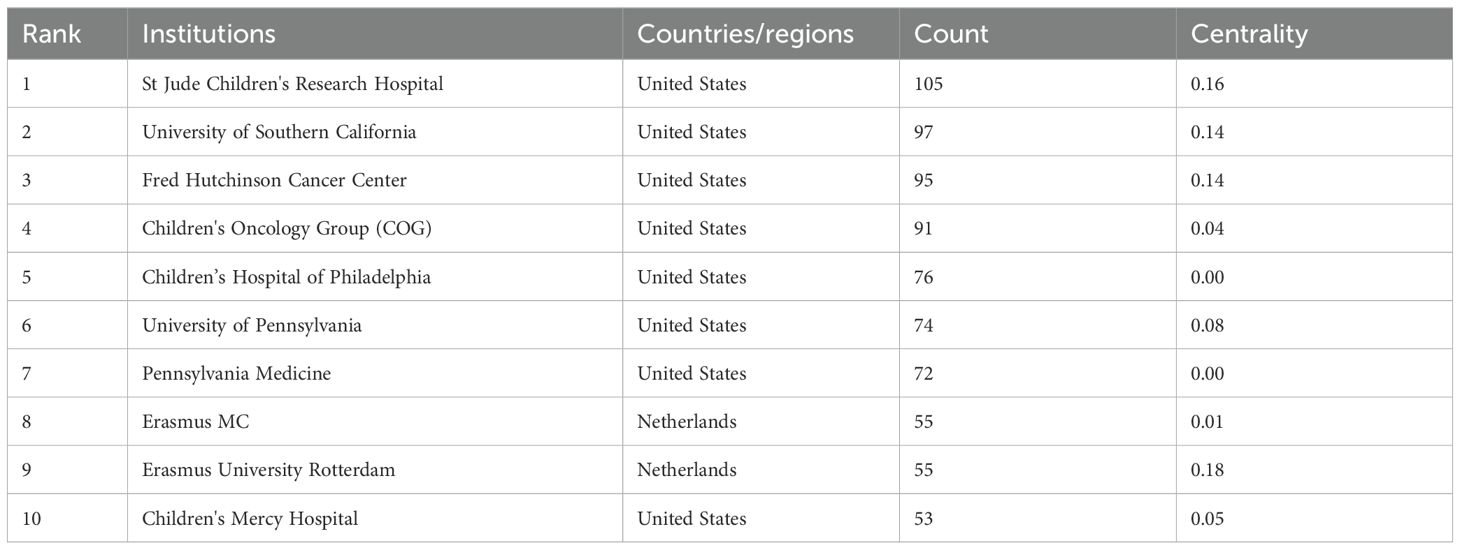Select Children's Hospital of Philadelphia cell

375,277
